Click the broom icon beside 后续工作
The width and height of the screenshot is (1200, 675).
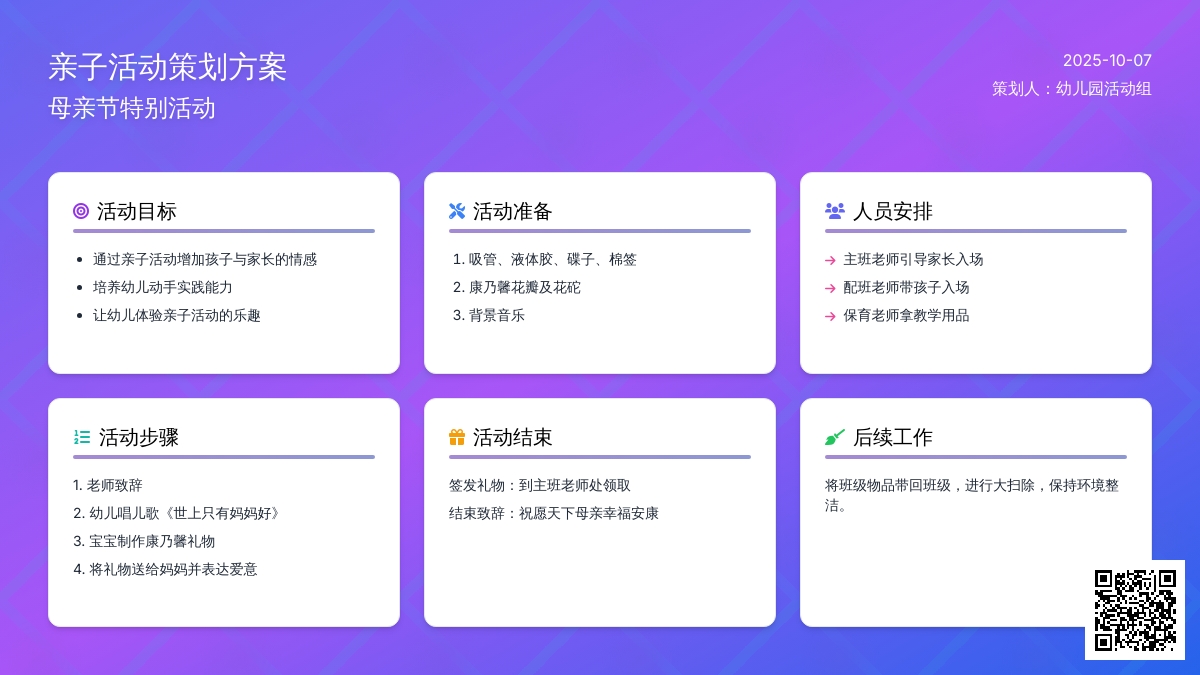coord(834,437)
